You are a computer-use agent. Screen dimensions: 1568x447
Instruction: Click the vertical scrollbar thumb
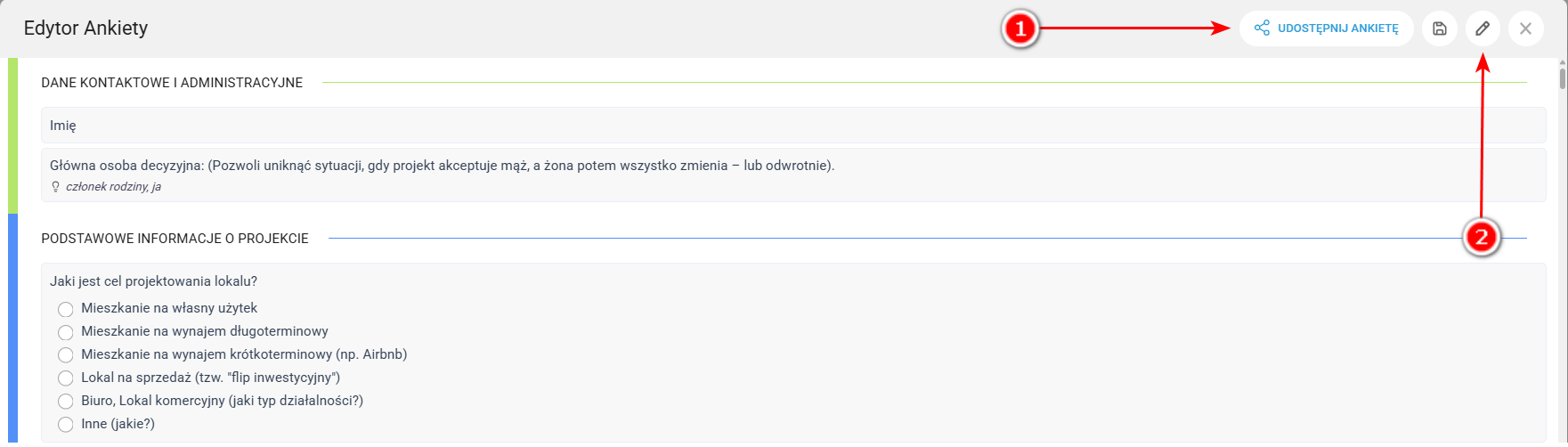coord(1563,77)
